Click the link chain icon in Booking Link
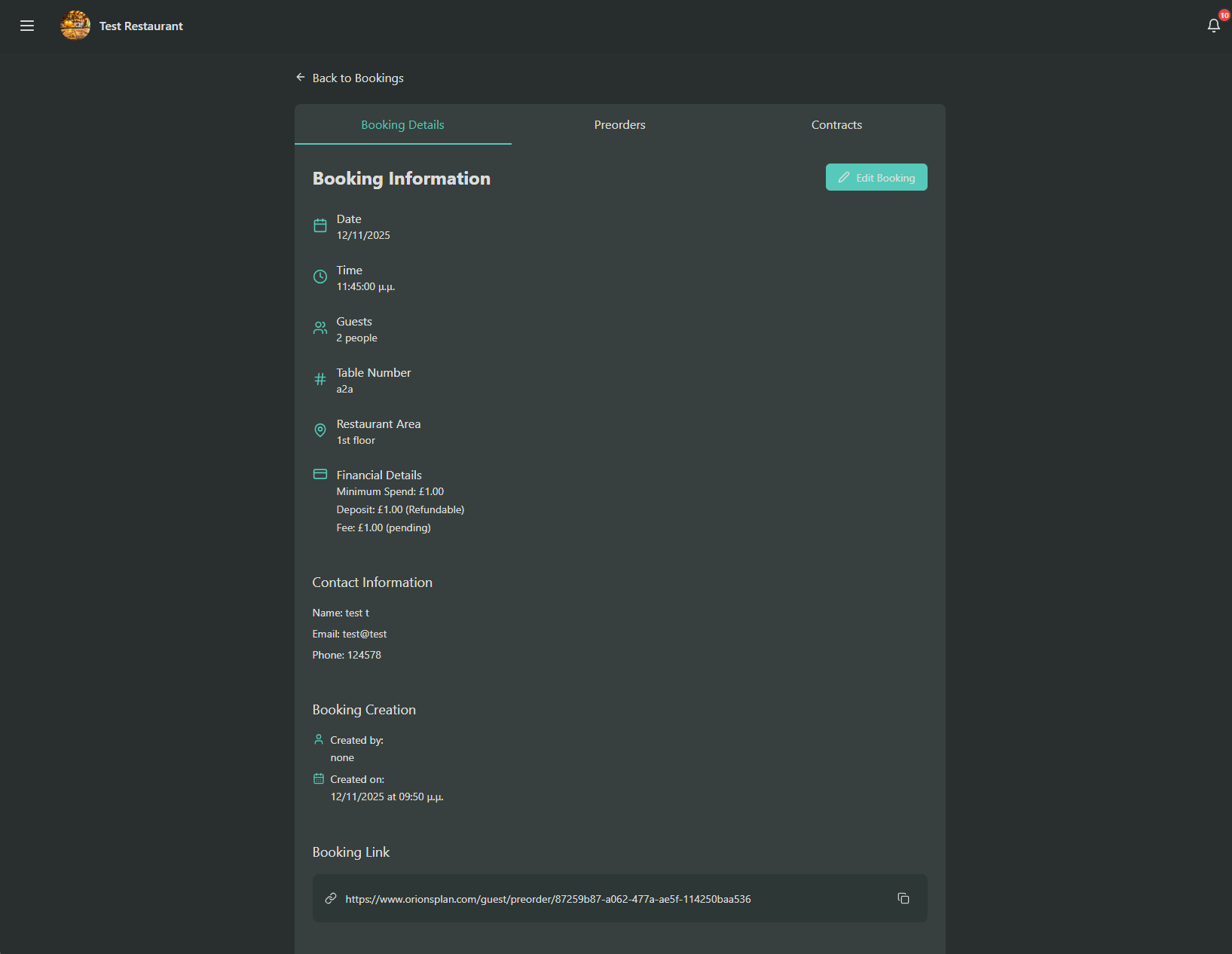This screenshot has height=954, width=1232. pyautogui.click(x=331, y=898)
